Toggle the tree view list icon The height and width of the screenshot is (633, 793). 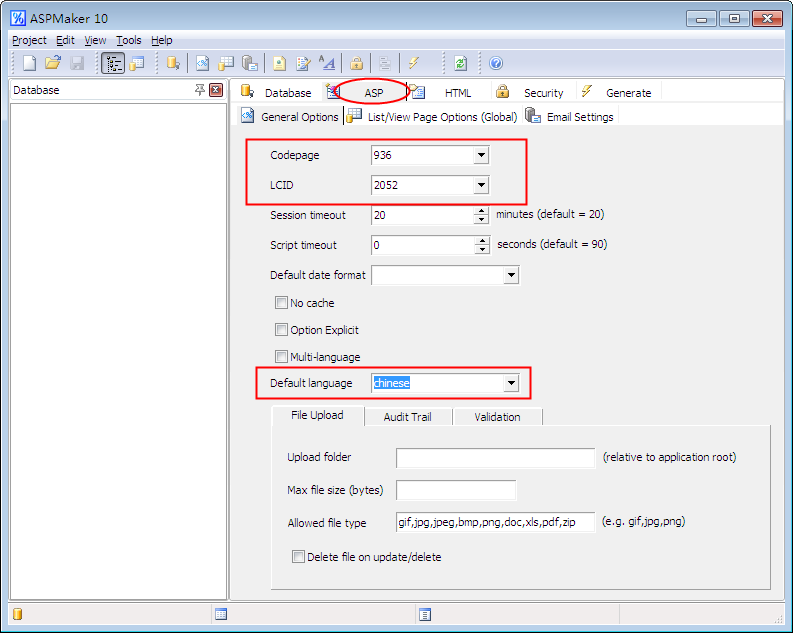coord(113,63)
